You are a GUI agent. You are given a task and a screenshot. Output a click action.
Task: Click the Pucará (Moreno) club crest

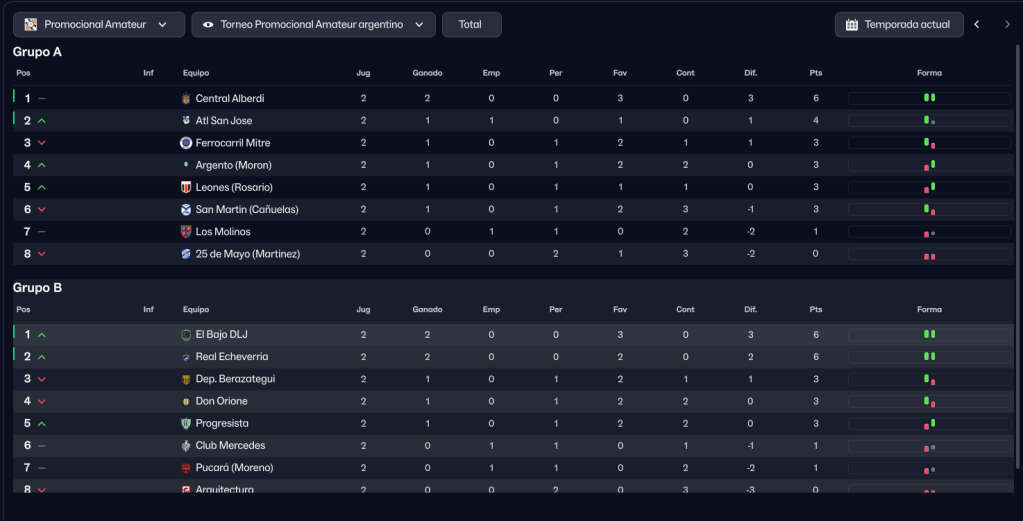[185, 468]
